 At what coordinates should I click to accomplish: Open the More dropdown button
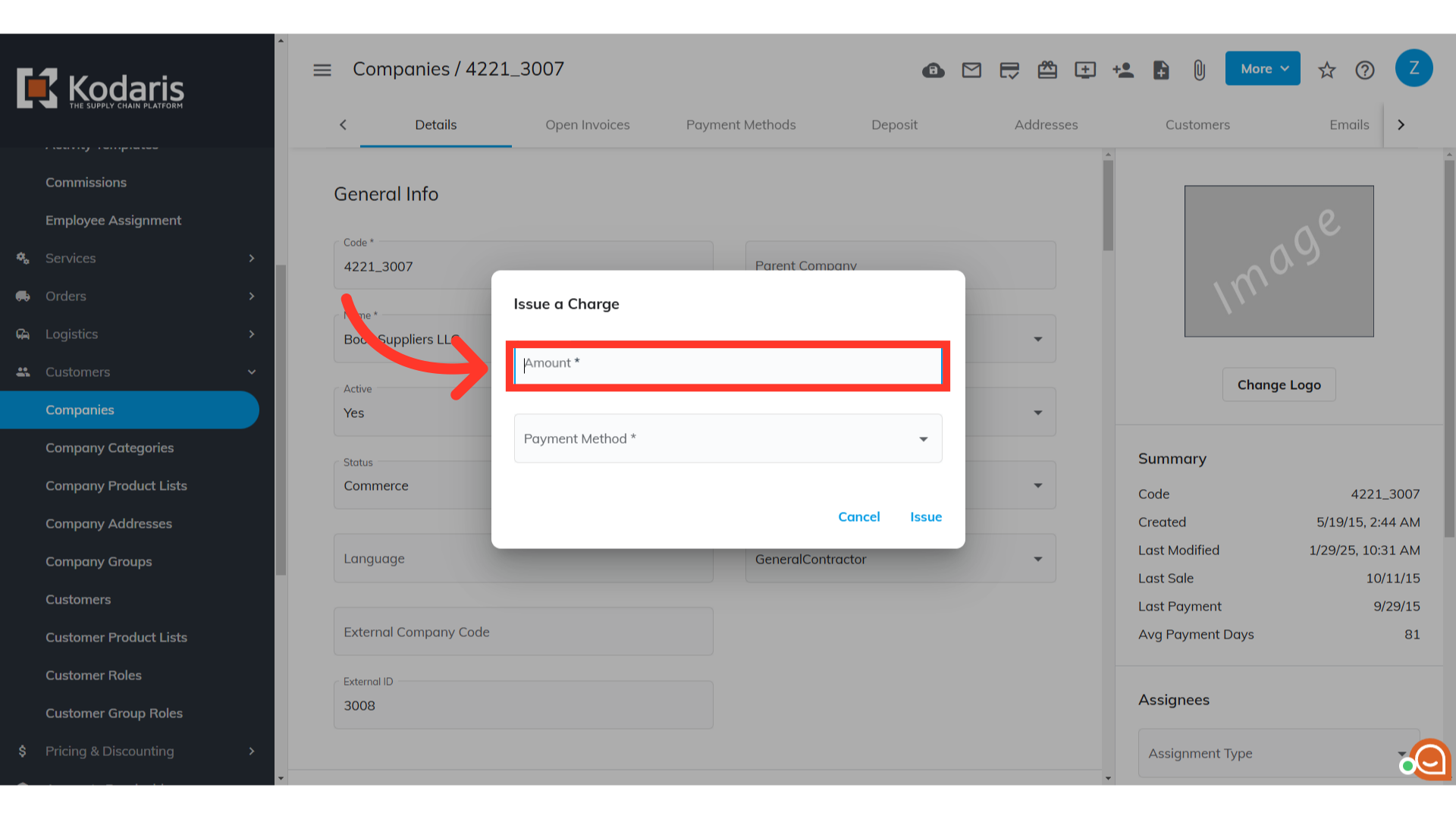pos(1263,69)
